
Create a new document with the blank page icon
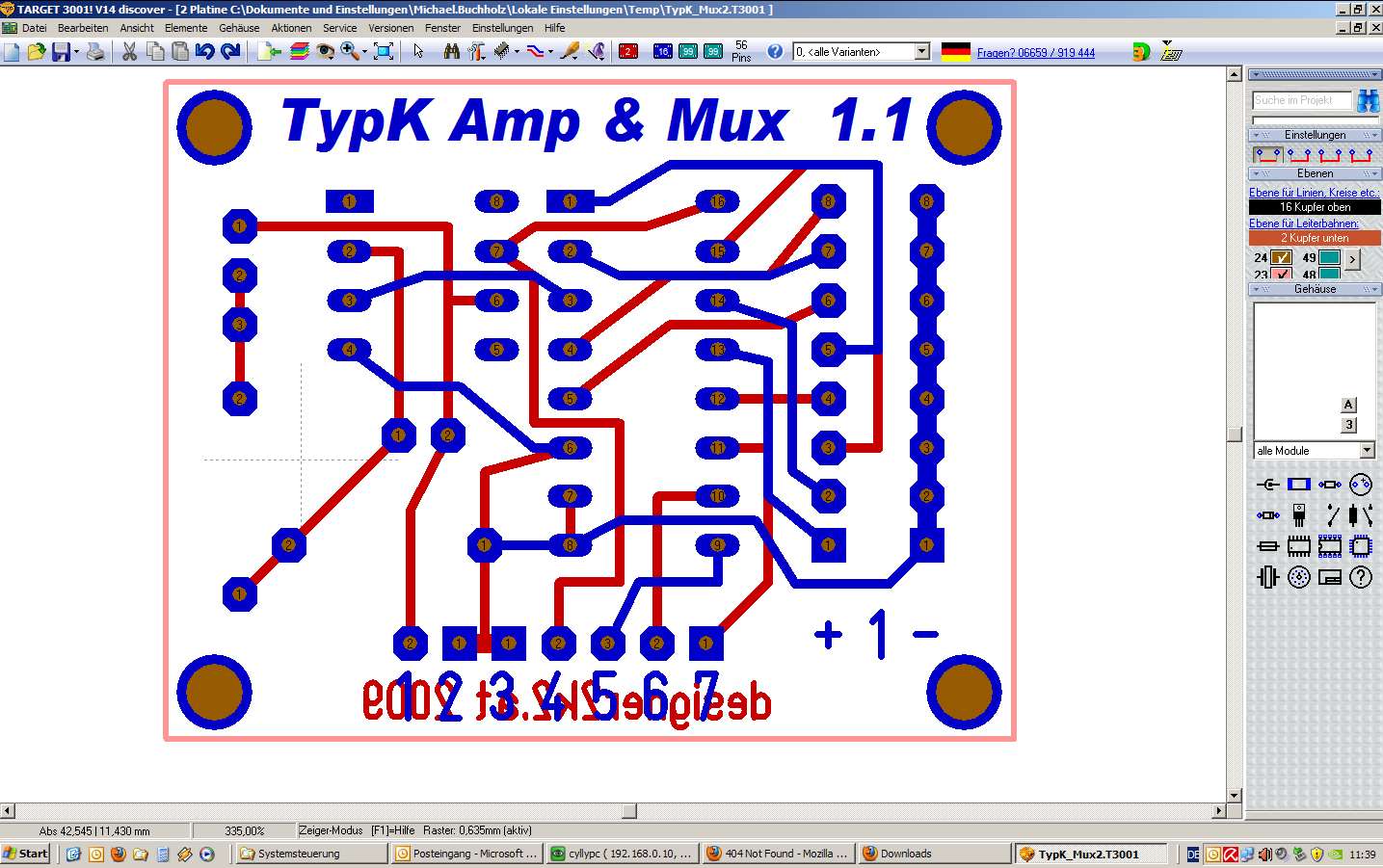coord(12,52)
